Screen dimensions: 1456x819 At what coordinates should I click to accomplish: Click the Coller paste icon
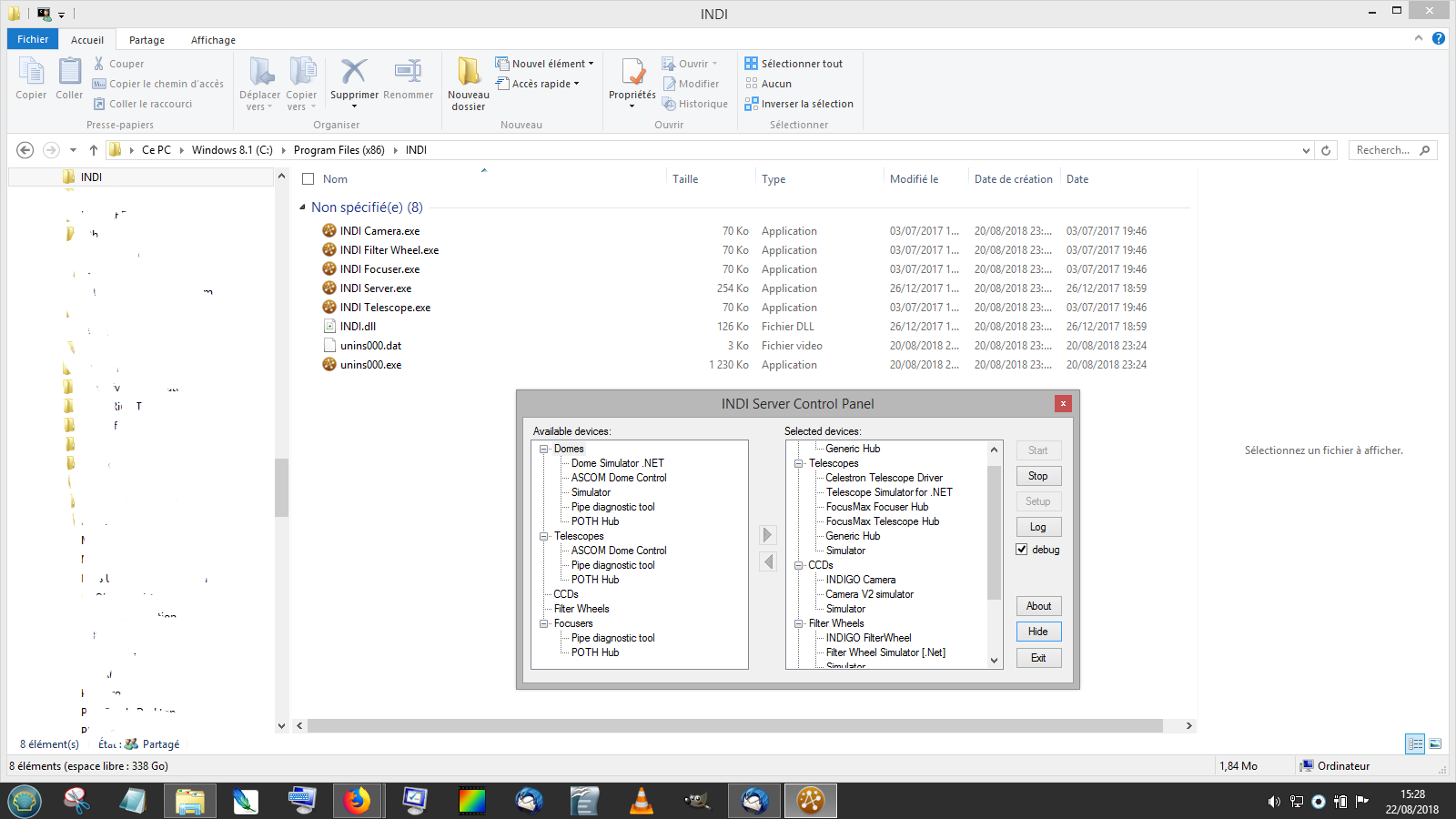coord(69,72)
